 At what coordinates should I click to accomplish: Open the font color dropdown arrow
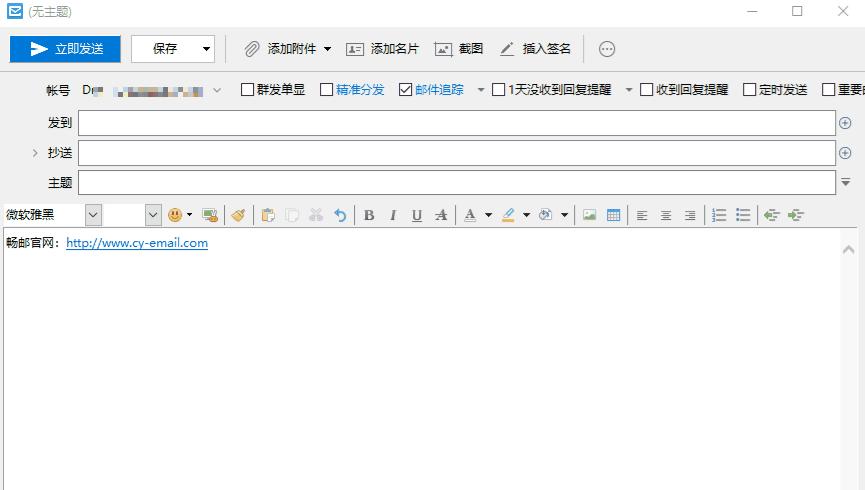(488, 215)
